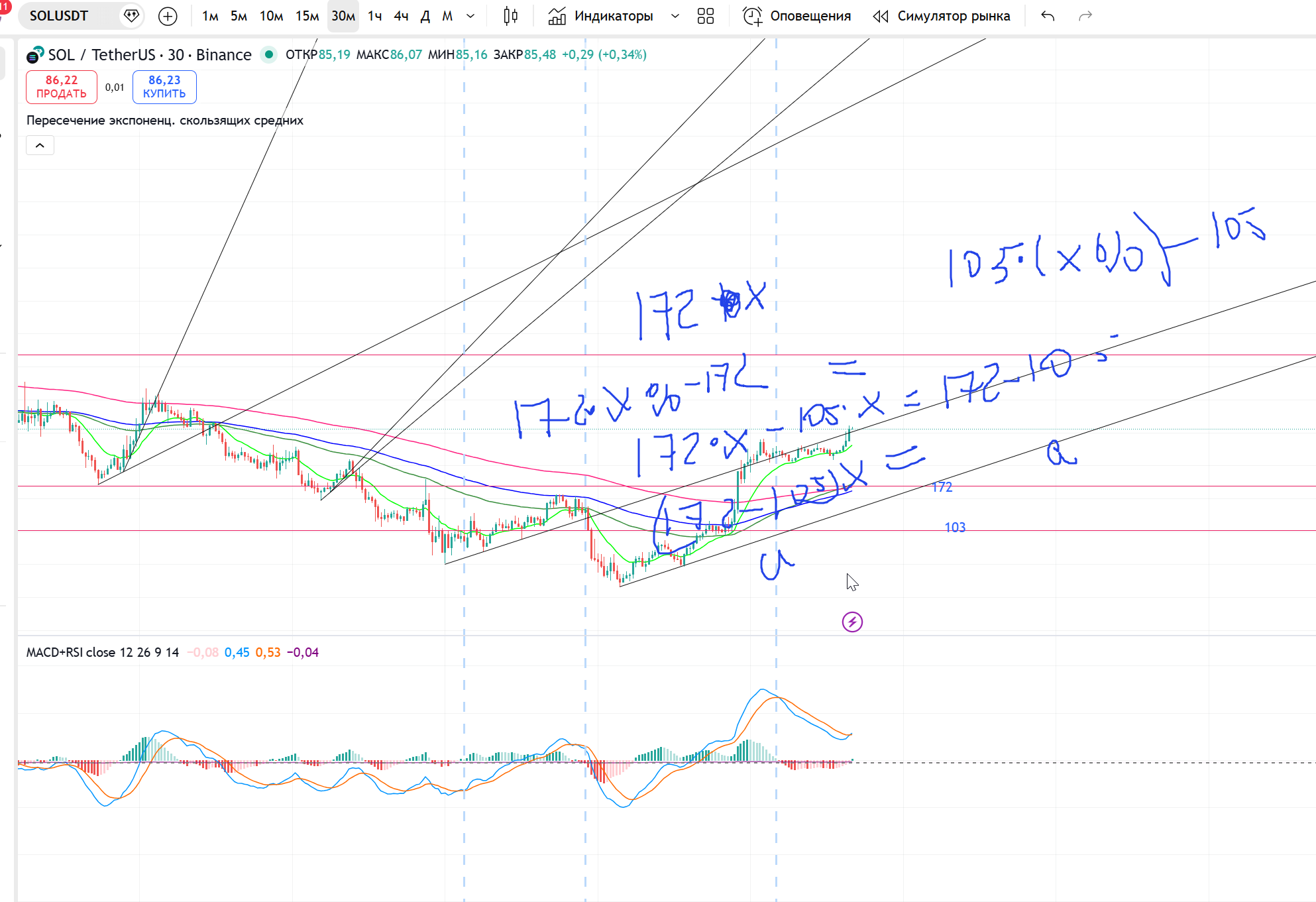Expand the timeframe dropdown chevron
This screenshot has width=1316, height=902.
pyautogui.click(x=470, y=16)
